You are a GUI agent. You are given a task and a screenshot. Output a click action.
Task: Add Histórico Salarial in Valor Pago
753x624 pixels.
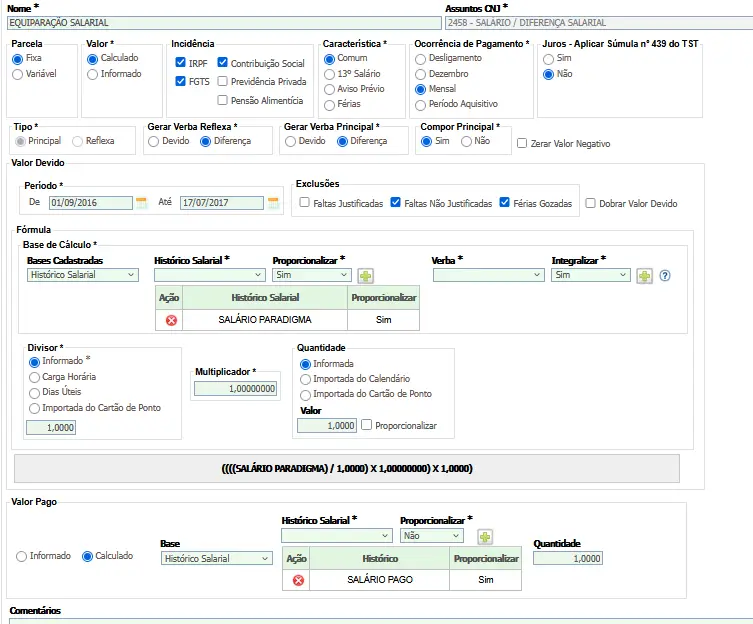[x=485, y=536]
